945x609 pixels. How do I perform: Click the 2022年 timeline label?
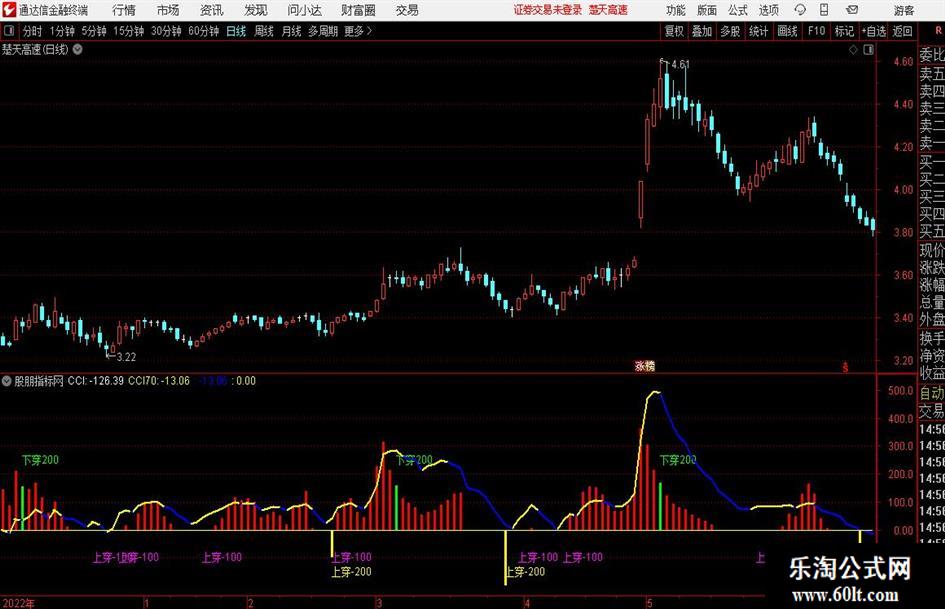point(19,603)
